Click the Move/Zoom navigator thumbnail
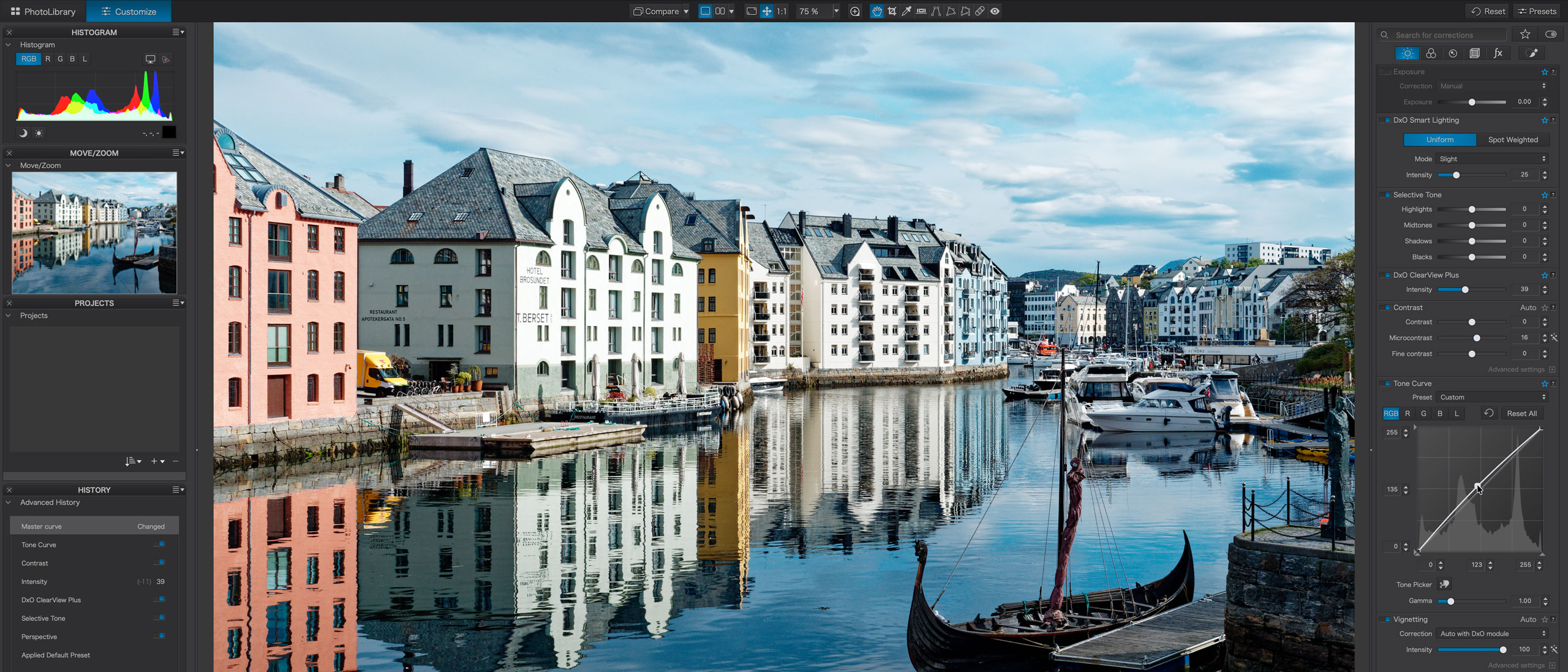The image size is (1568, 672). coord(94,232)
